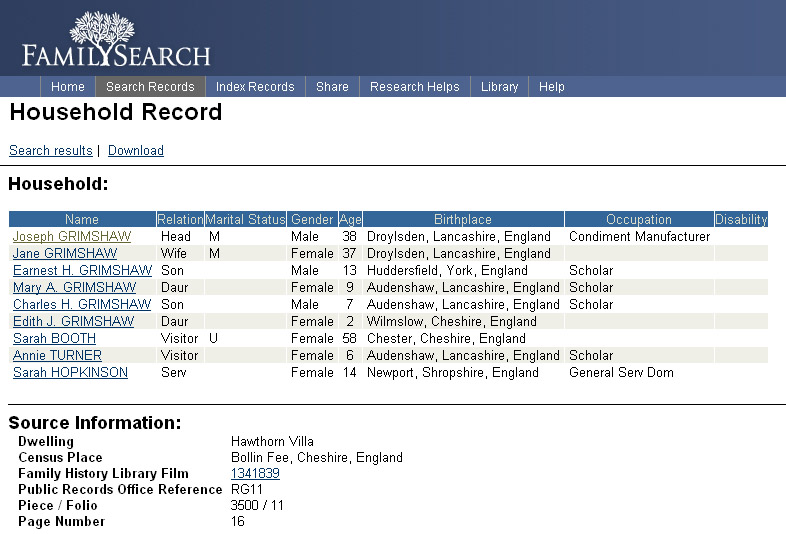View Earnest H. GRIMSHAW's record
This screenshot has height=534, width=786.
pyautogui.click(x=81, y=271)
